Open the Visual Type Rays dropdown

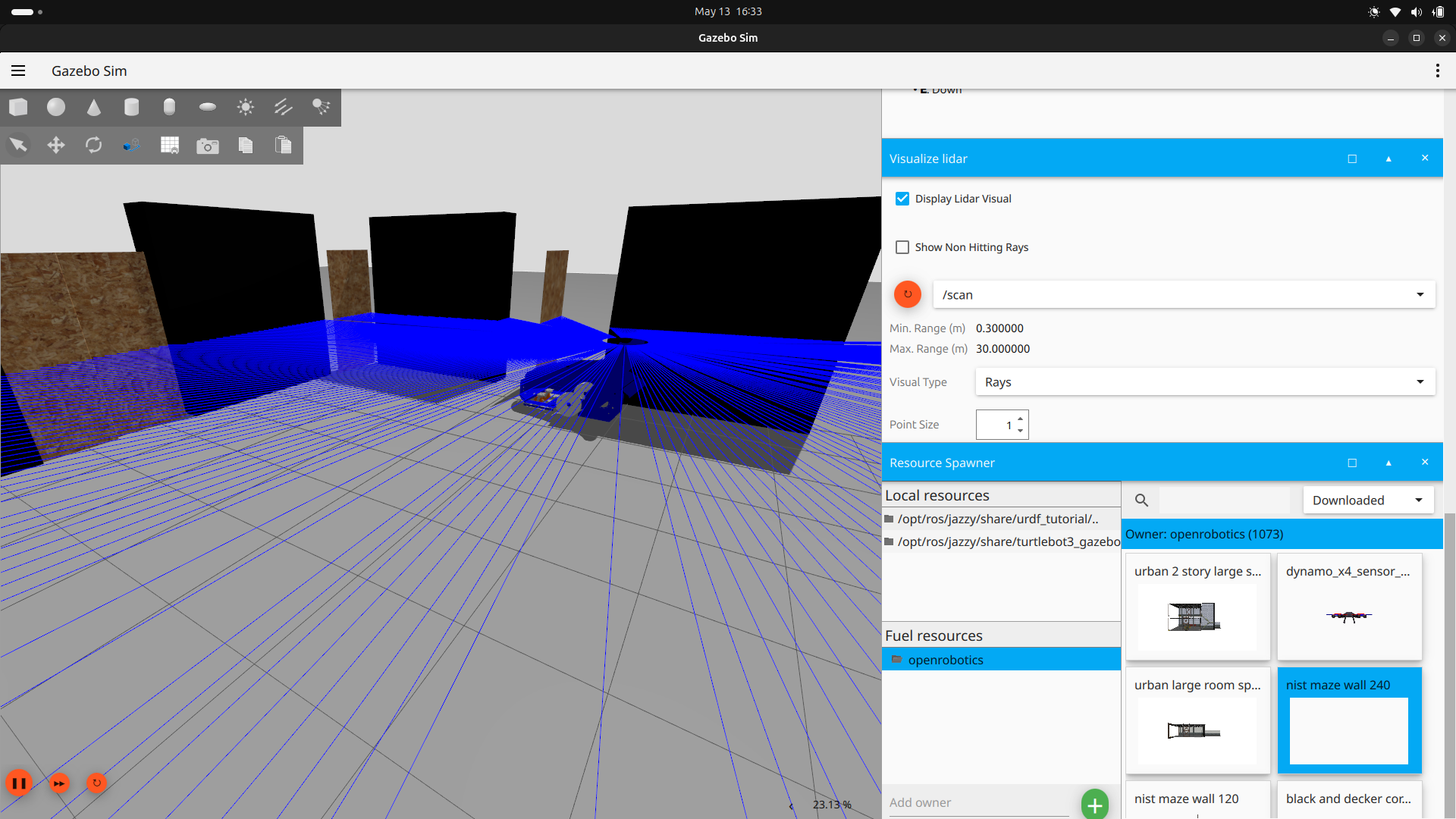coord(1205,382)
